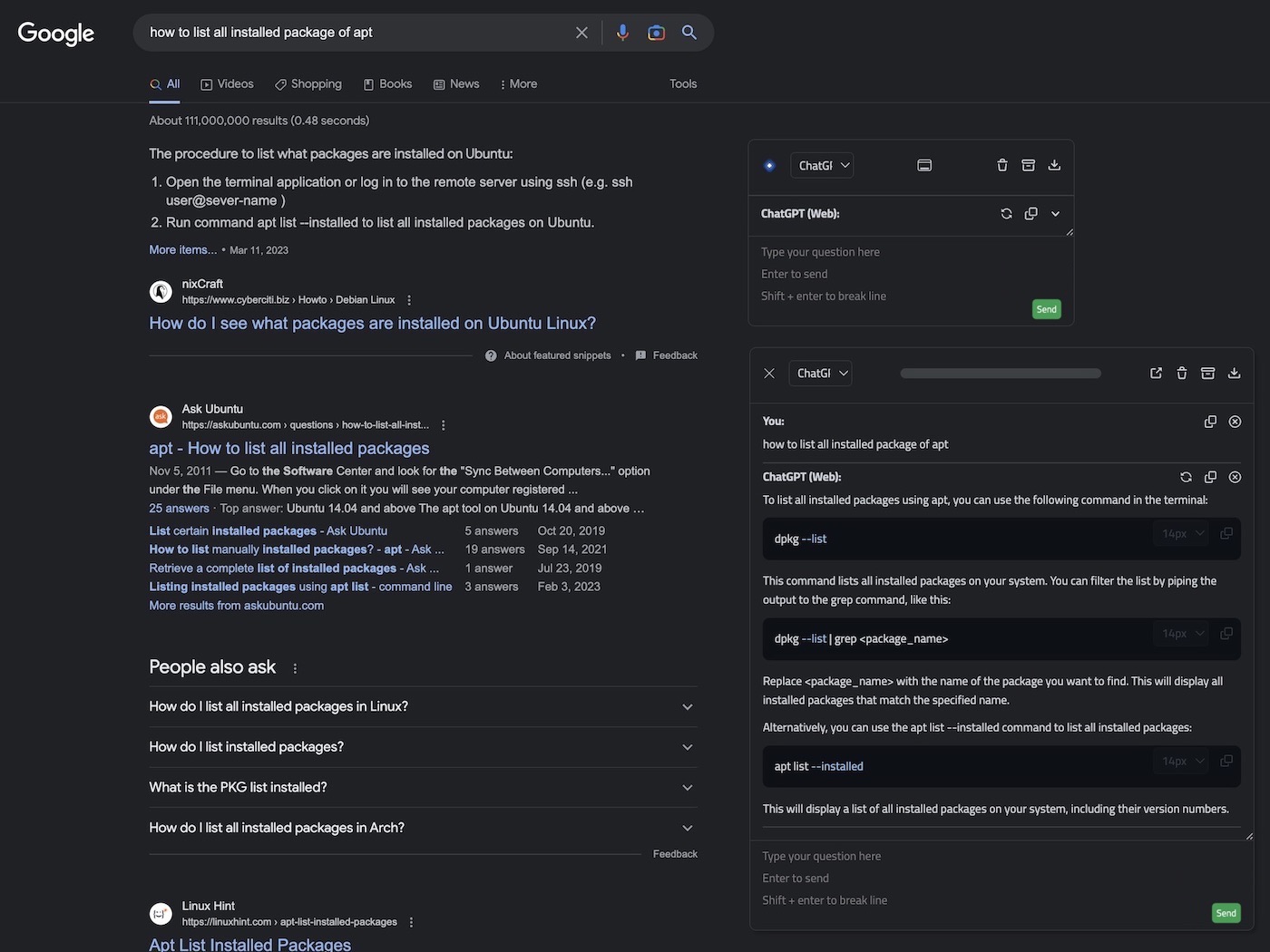Image resolution: width=1270 pixels, height=952 pixels.
Task: Copy the dpkg --list code snippet icon
Action: point(1226,533)
